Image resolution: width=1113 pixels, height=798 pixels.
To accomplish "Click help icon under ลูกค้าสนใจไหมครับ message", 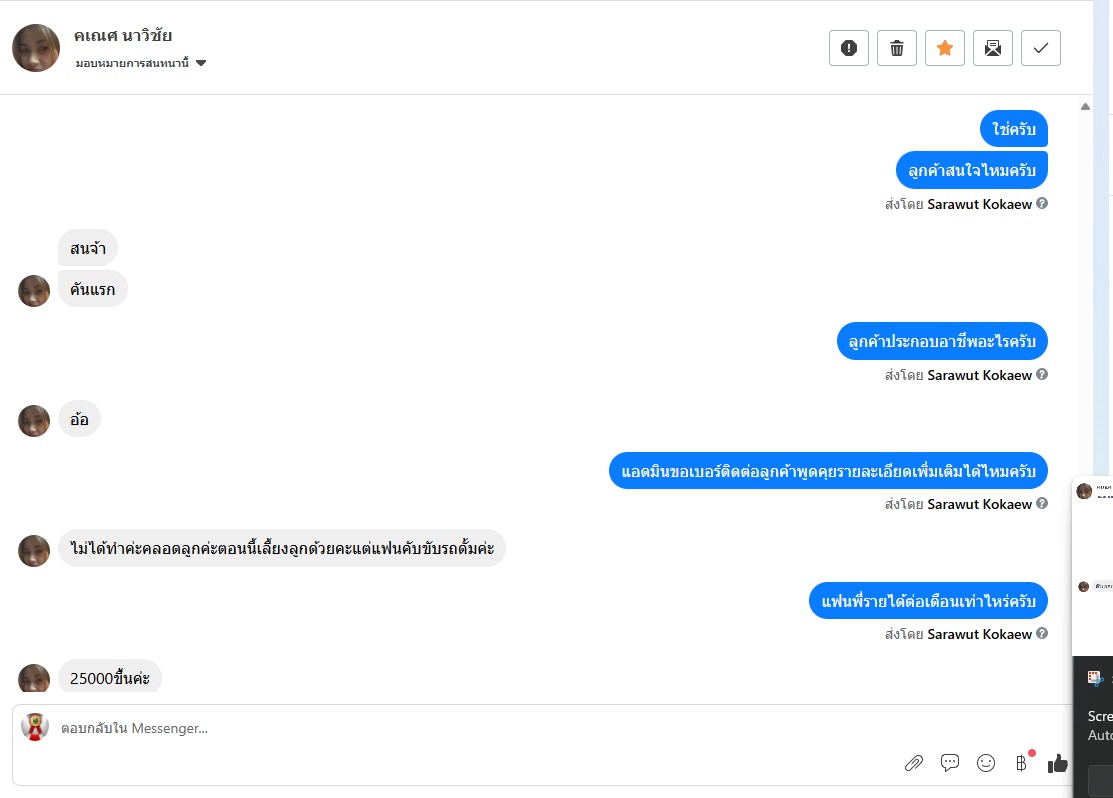I will tap(1042, 204).
